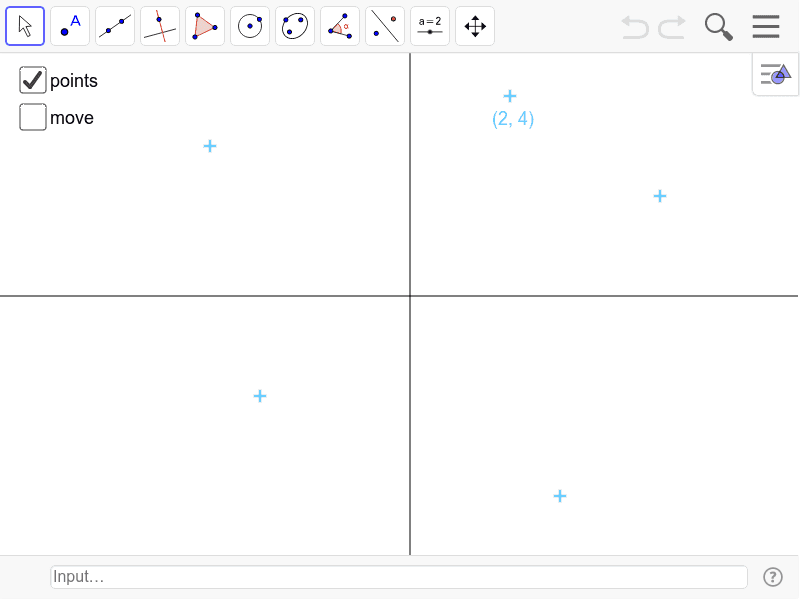Select the Polygon tool
Image resolution: width=800 pixels, height=600 pixels.
205,26
